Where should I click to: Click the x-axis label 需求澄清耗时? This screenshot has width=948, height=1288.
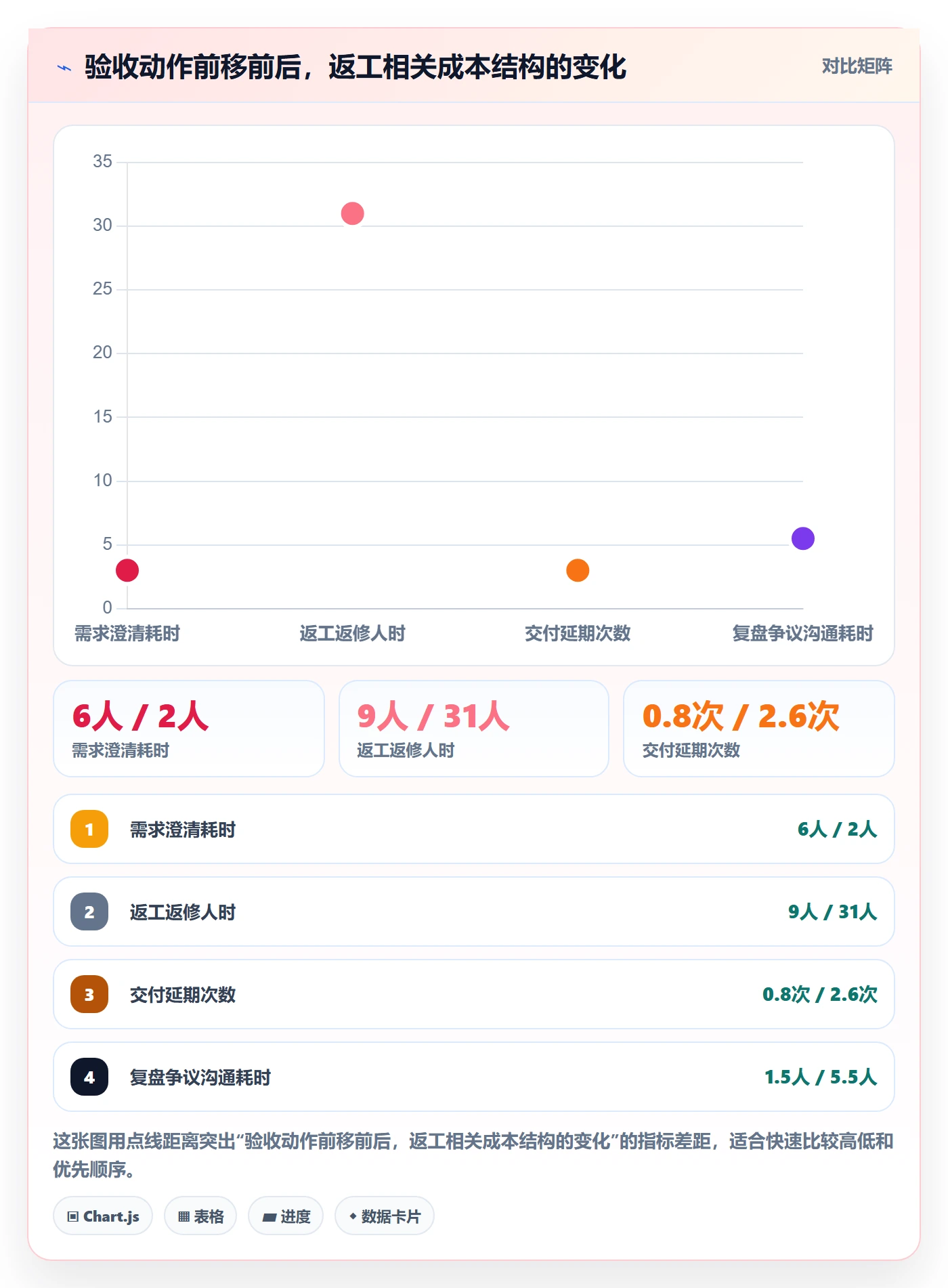pos(127,633)
